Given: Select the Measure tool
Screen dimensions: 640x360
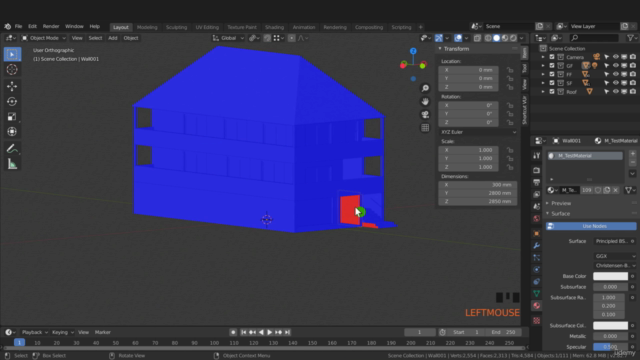Looking at the screenshot, I should [x=12, y=164].
